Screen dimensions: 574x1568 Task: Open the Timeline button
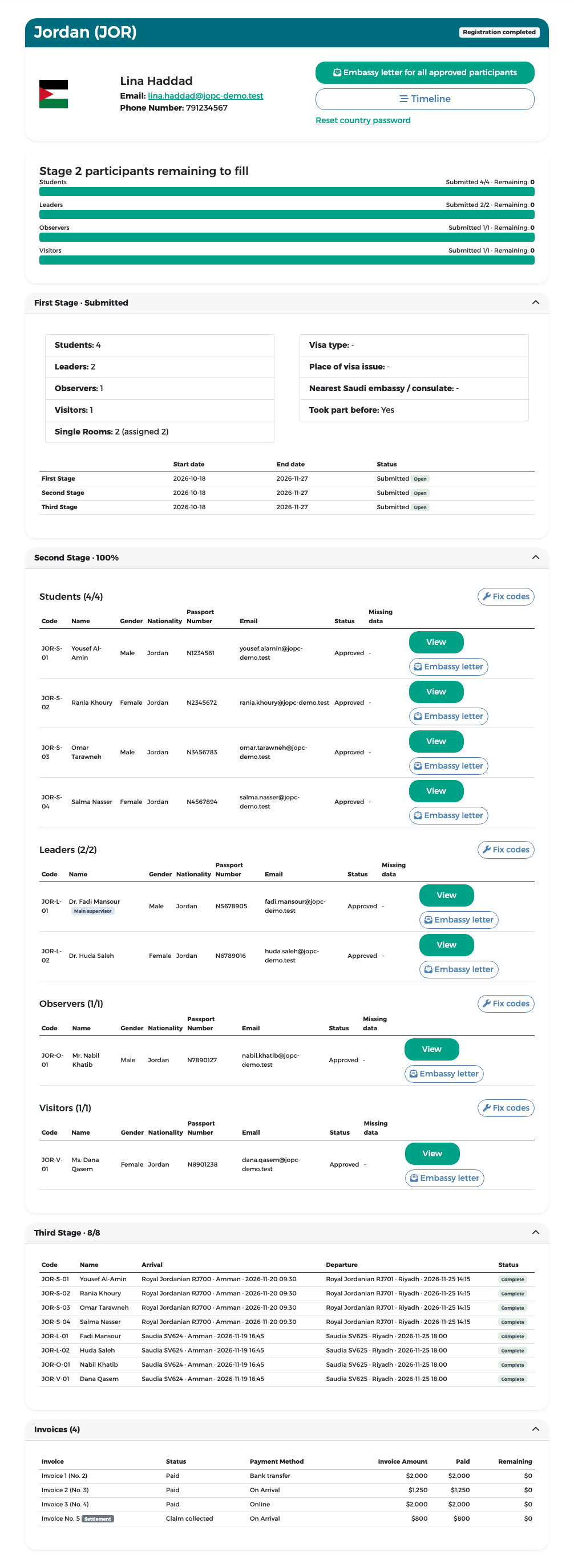click(x=425, y=99)
